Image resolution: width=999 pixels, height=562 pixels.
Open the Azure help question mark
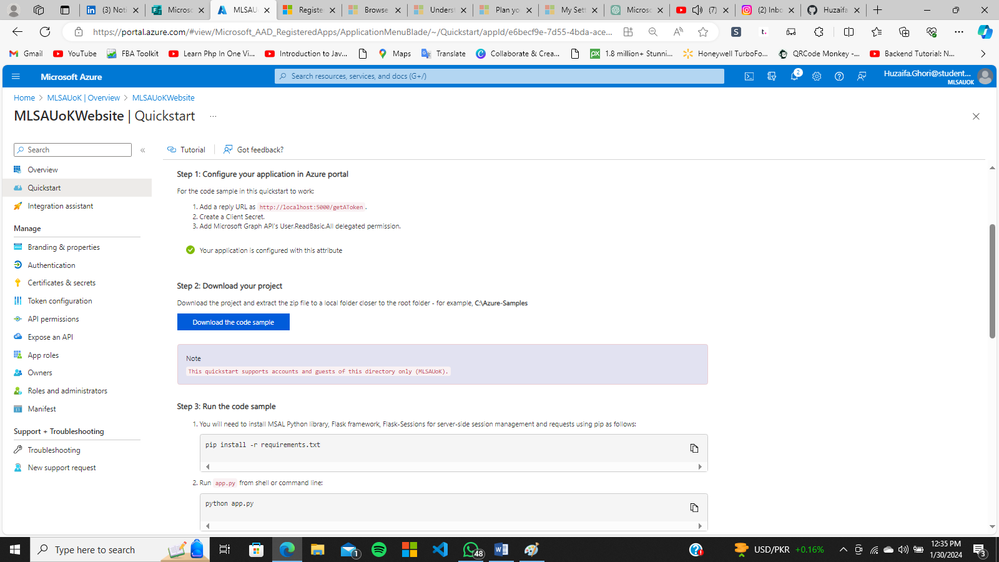click(x=839, y=76)
